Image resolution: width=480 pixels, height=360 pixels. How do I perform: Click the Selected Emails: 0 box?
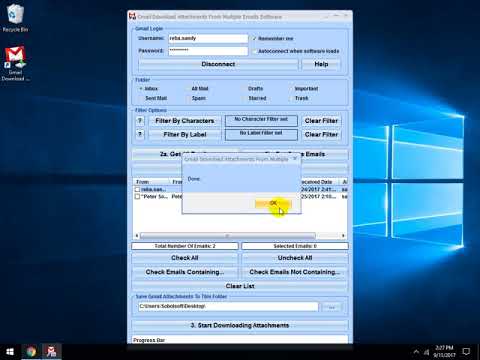coord(295,246)
